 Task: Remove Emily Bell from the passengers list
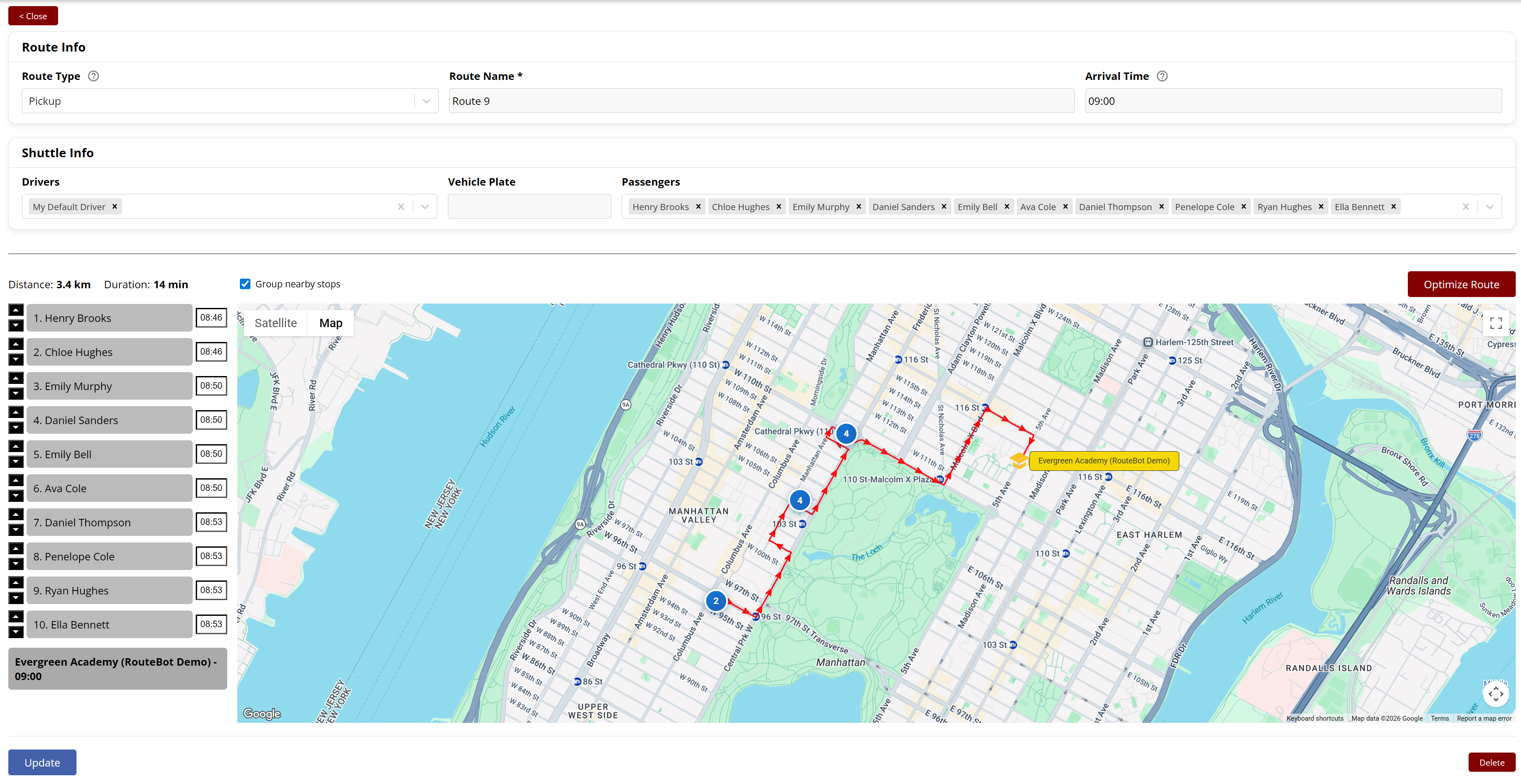[x=1007, y=206]
